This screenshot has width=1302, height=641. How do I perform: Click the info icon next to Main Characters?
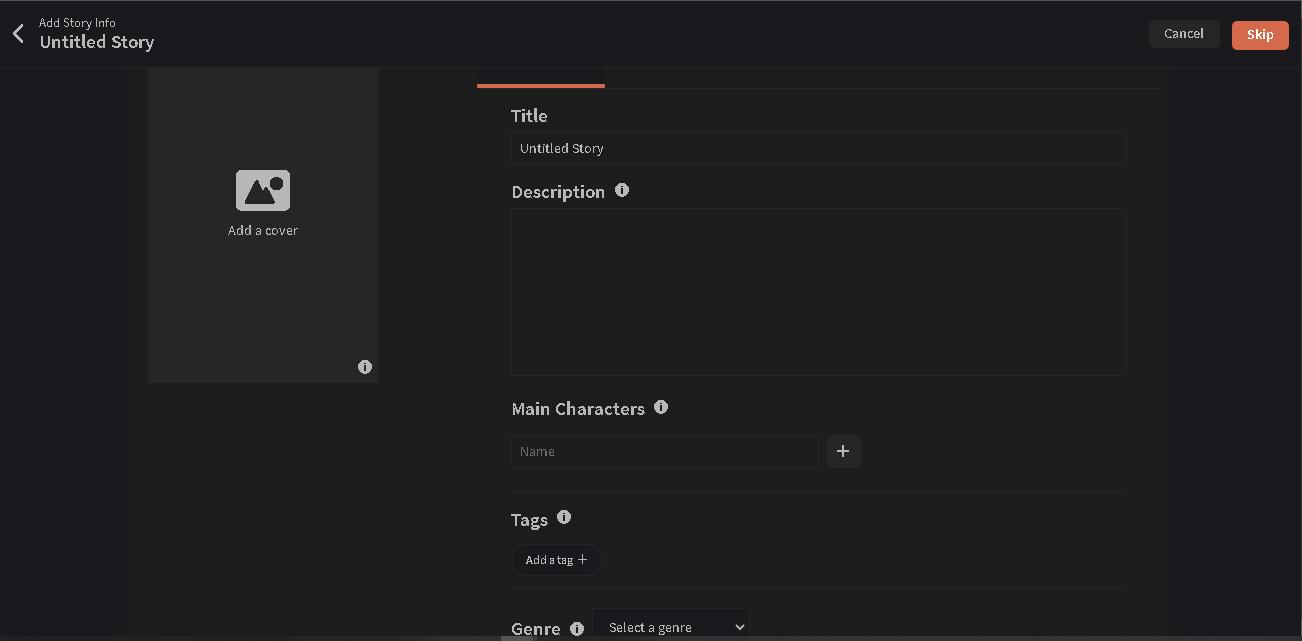click(x=661, y=406)
